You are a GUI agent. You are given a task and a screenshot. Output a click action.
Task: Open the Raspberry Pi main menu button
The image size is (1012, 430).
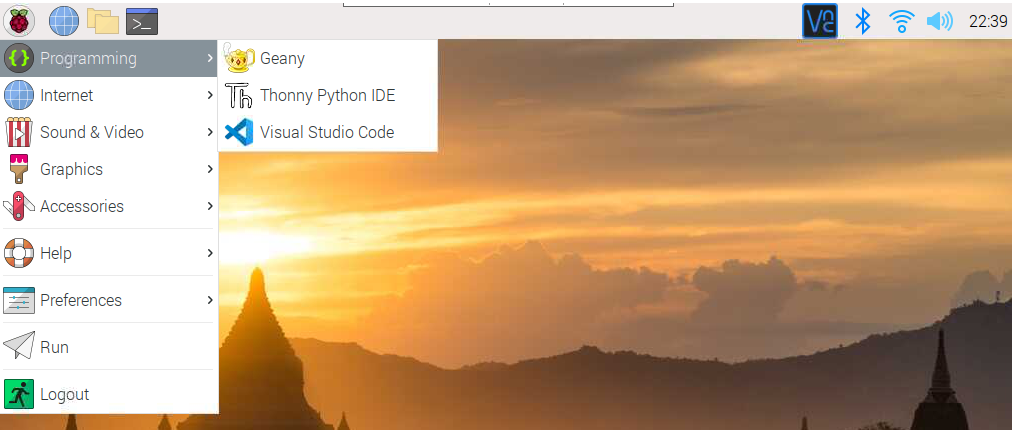point(19,21)
